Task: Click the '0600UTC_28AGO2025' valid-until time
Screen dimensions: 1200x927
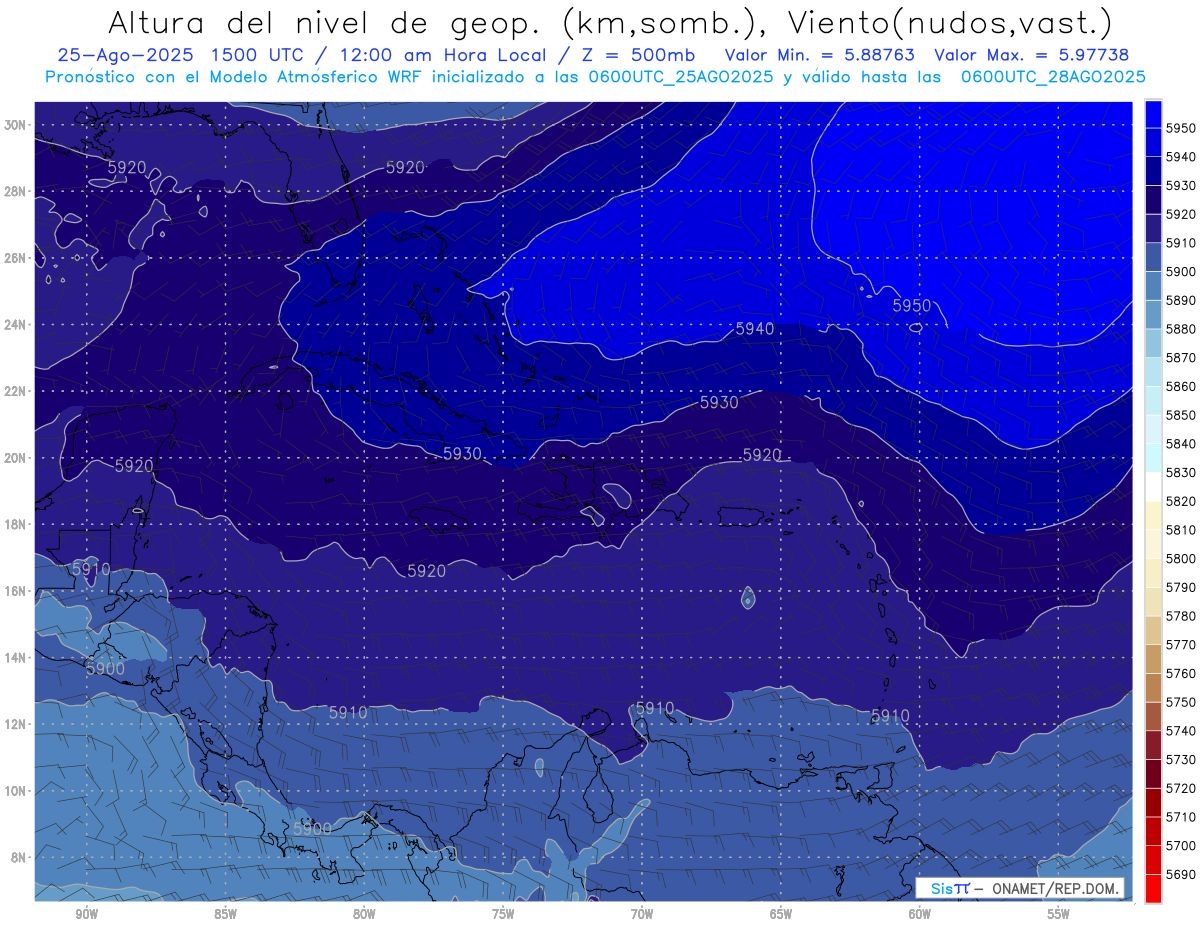Action: click(1053, 77)
